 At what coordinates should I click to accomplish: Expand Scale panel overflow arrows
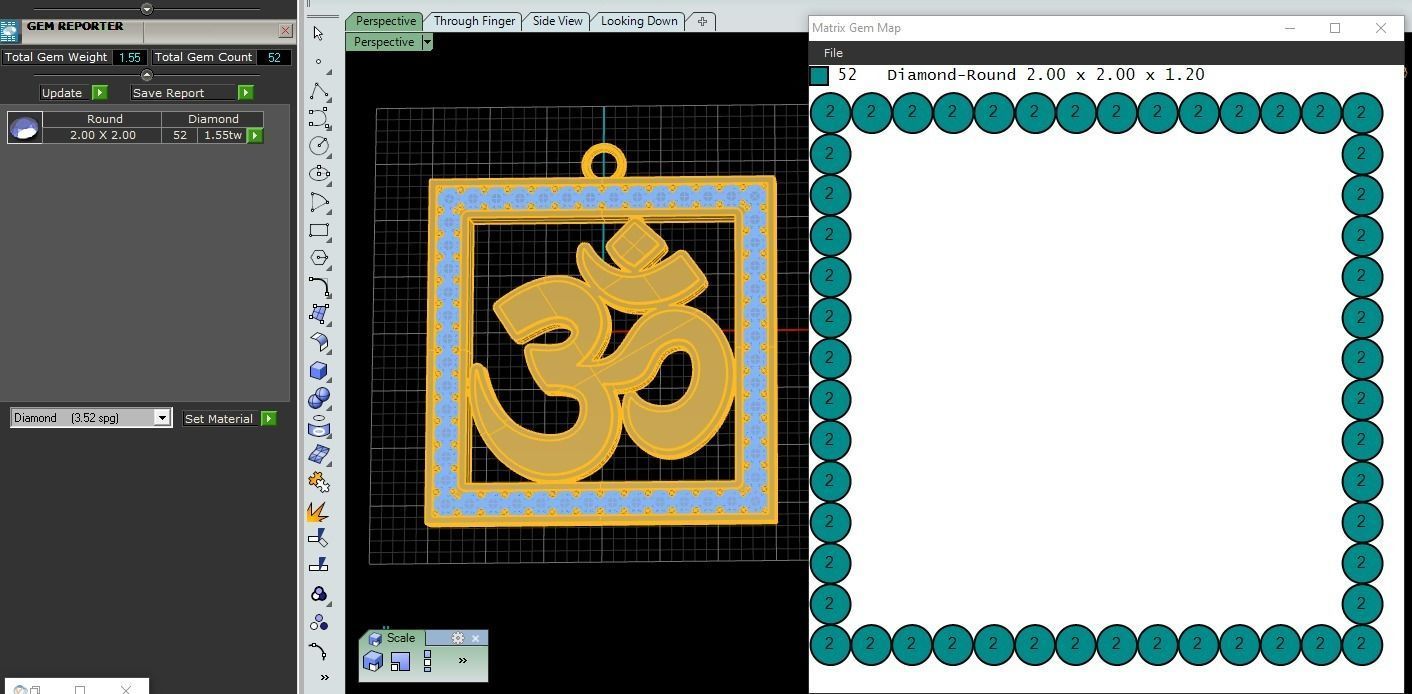(x=462, y=660)
